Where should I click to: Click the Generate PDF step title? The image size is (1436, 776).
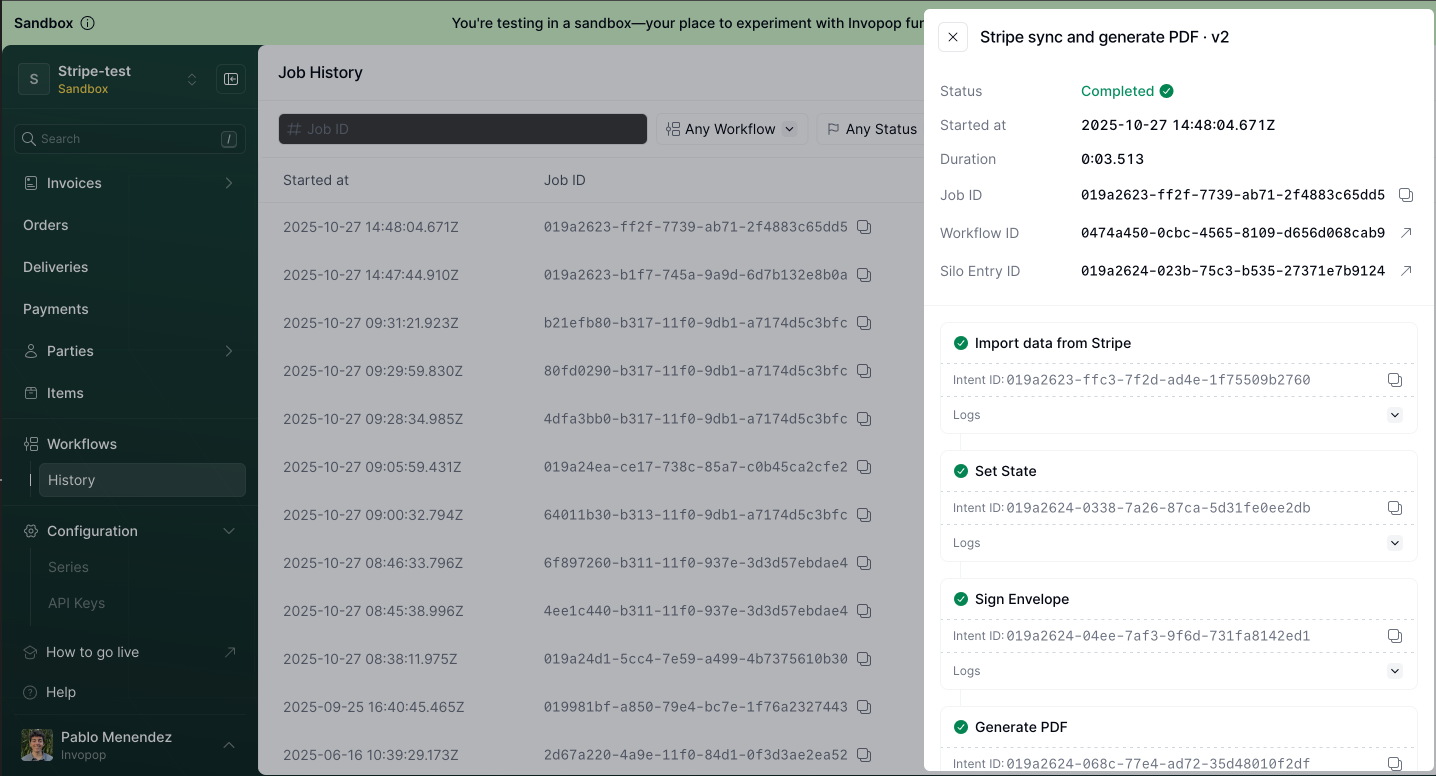tap(1021, 727)
